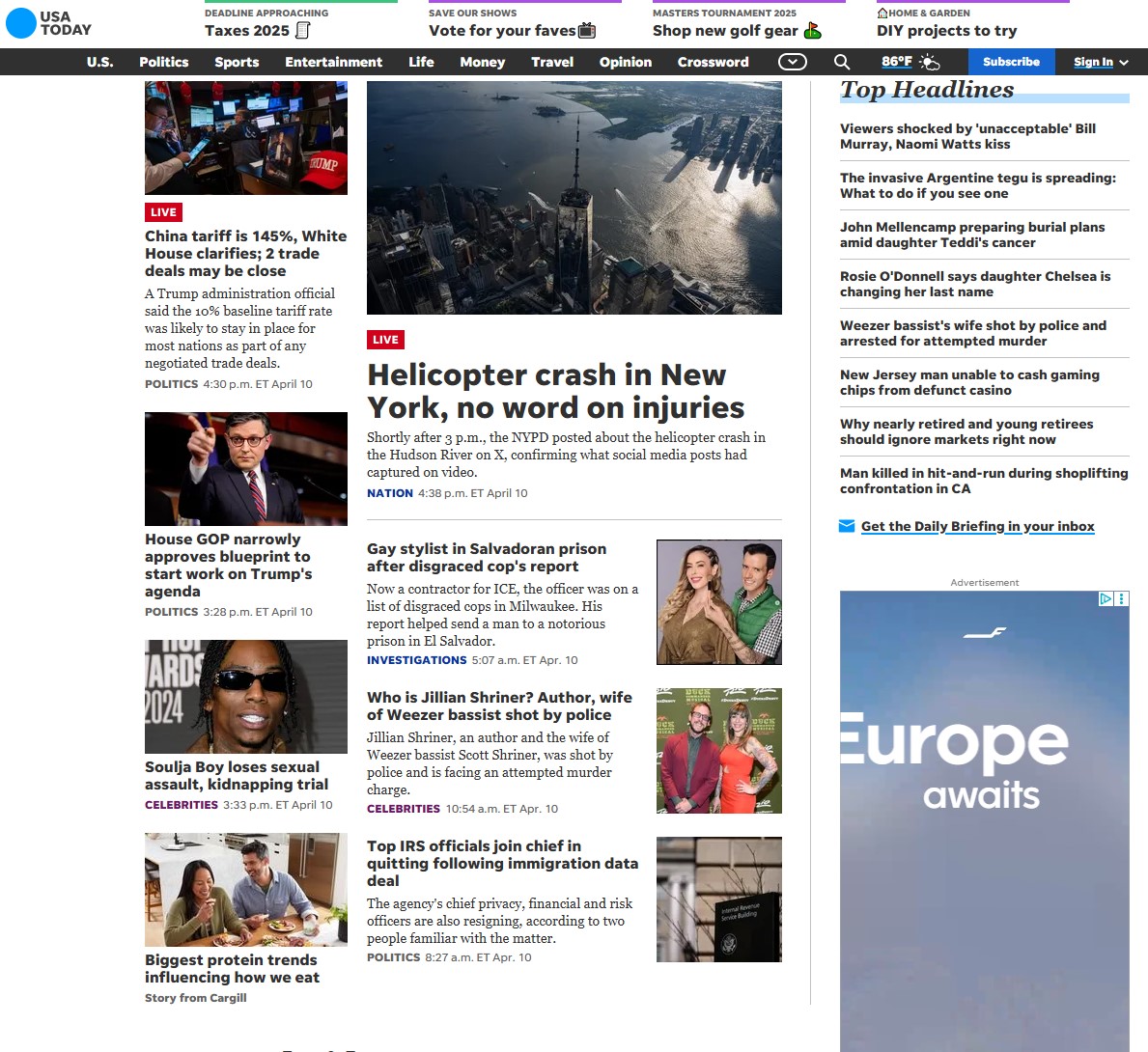Image resolution: width=1148 pixels, height=1052 pixels.
Task: Click Get the Daily Briefing in your inbox
Action: point(977,526)
